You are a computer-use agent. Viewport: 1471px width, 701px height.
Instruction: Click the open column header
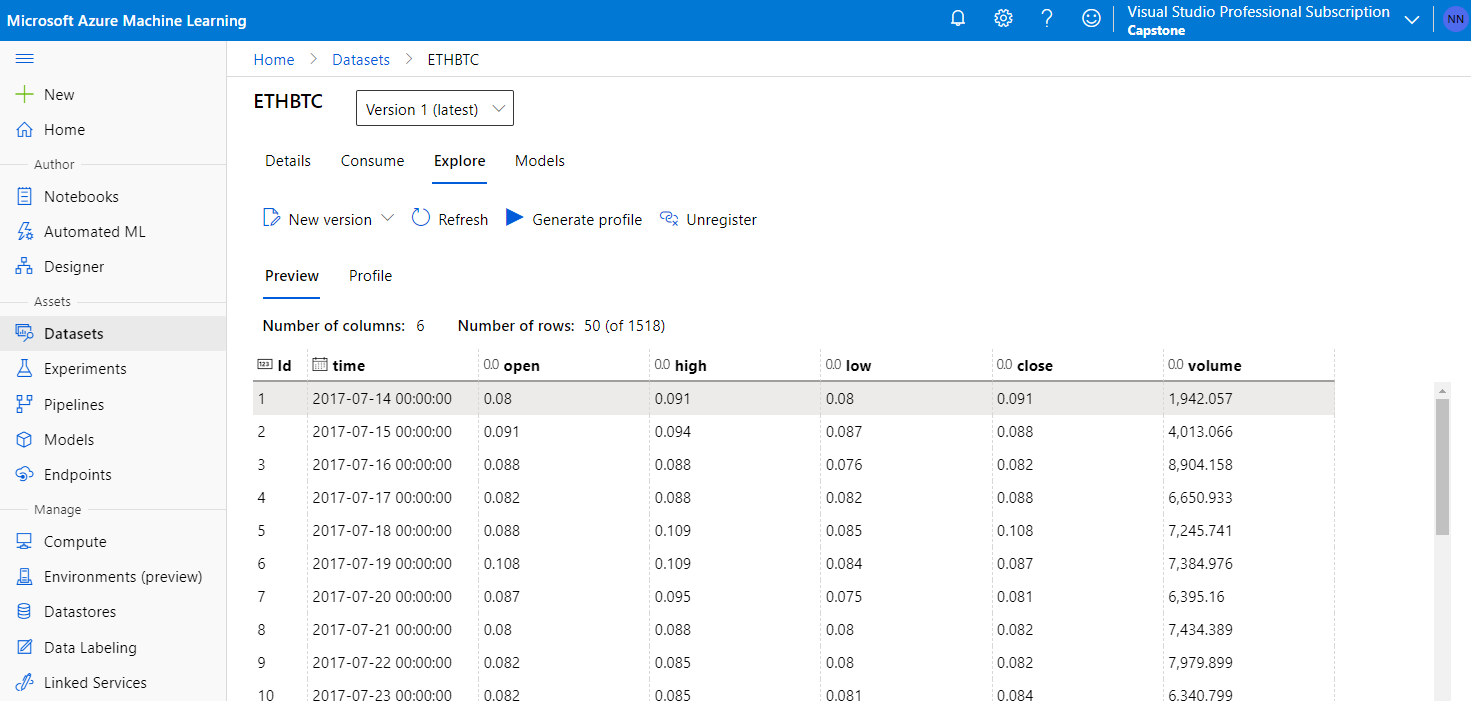click(x=564, y=366)
